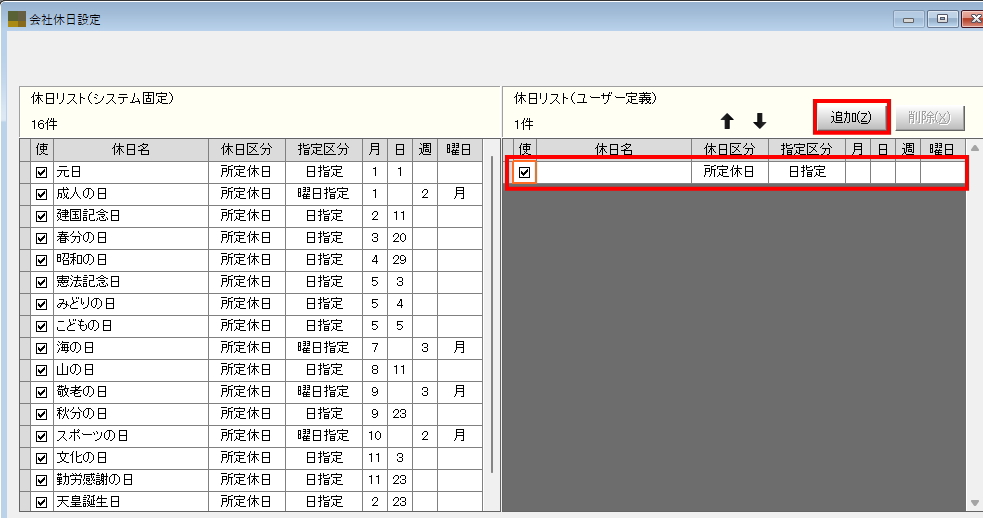Click the 会社休日設定 window title icon
This screenshot has width=983, height=518.
pyautogui.click(x=16, y=19)
